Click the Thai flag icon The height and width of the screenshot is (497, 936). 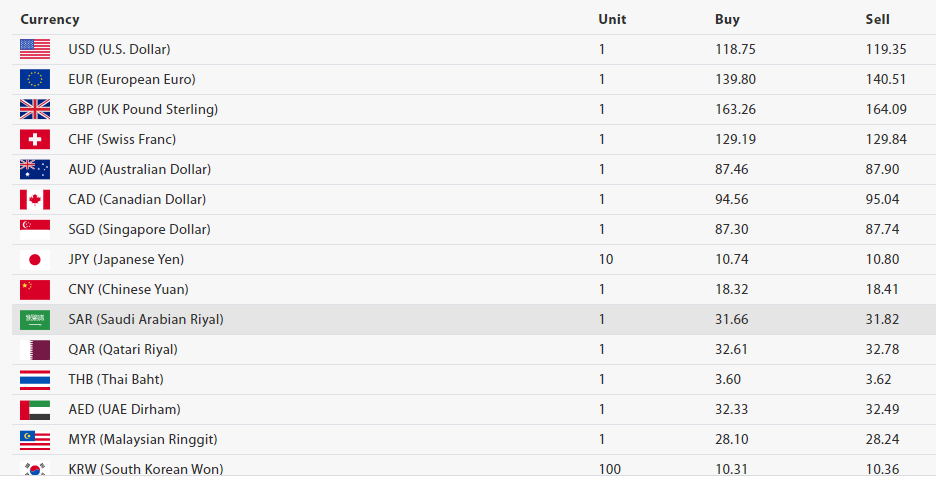(34, 379)
